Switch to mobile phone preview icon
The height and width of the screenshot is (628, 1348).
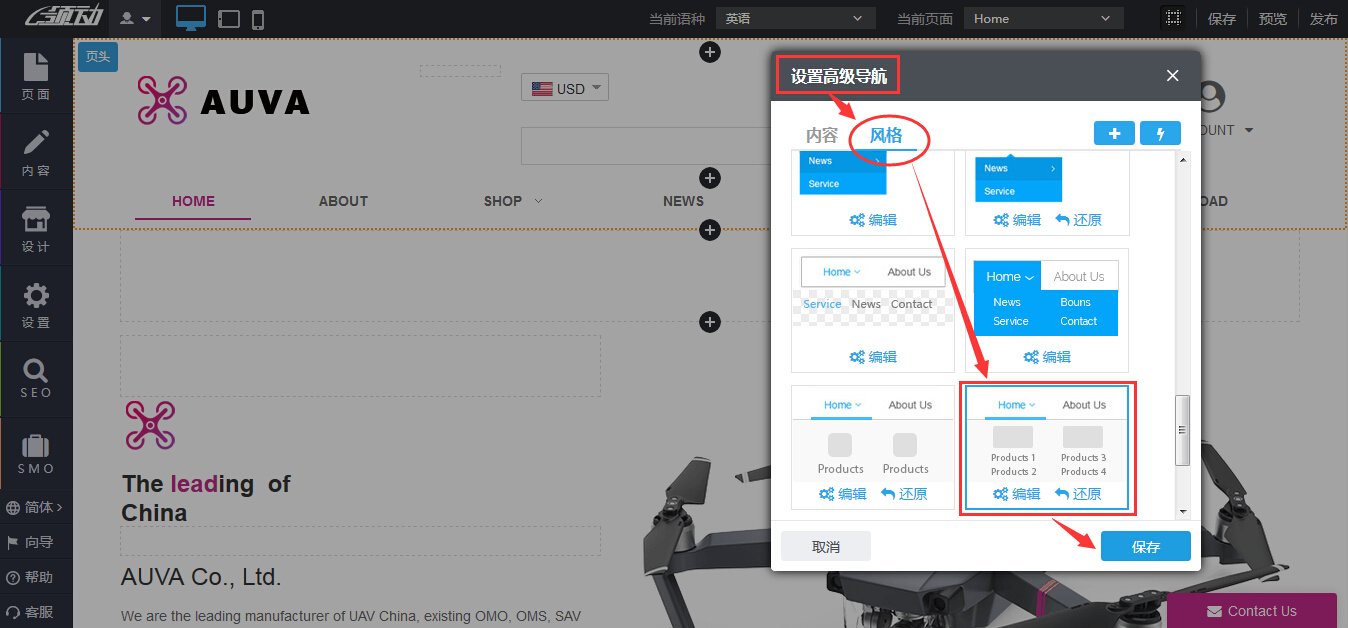258,19
